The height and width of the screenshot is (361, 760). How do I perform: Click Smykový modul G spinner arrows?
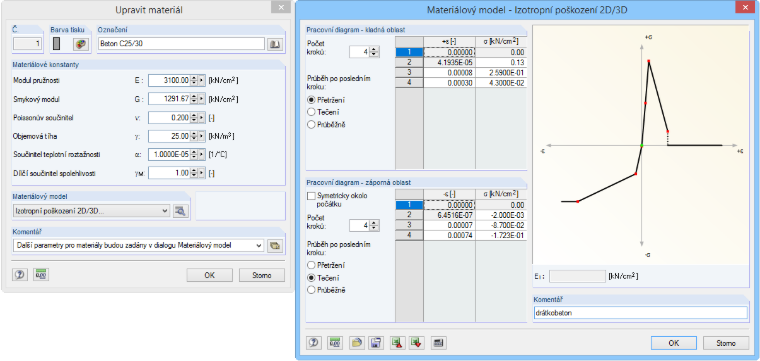coord(194,99)
